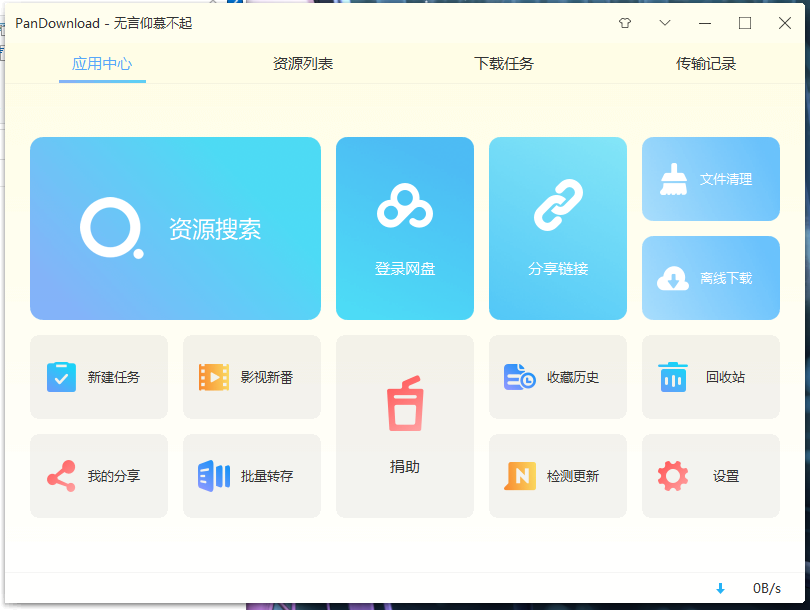Click the orange N icon 检测更新
The image size is (810, 610).
pos(520,476)
